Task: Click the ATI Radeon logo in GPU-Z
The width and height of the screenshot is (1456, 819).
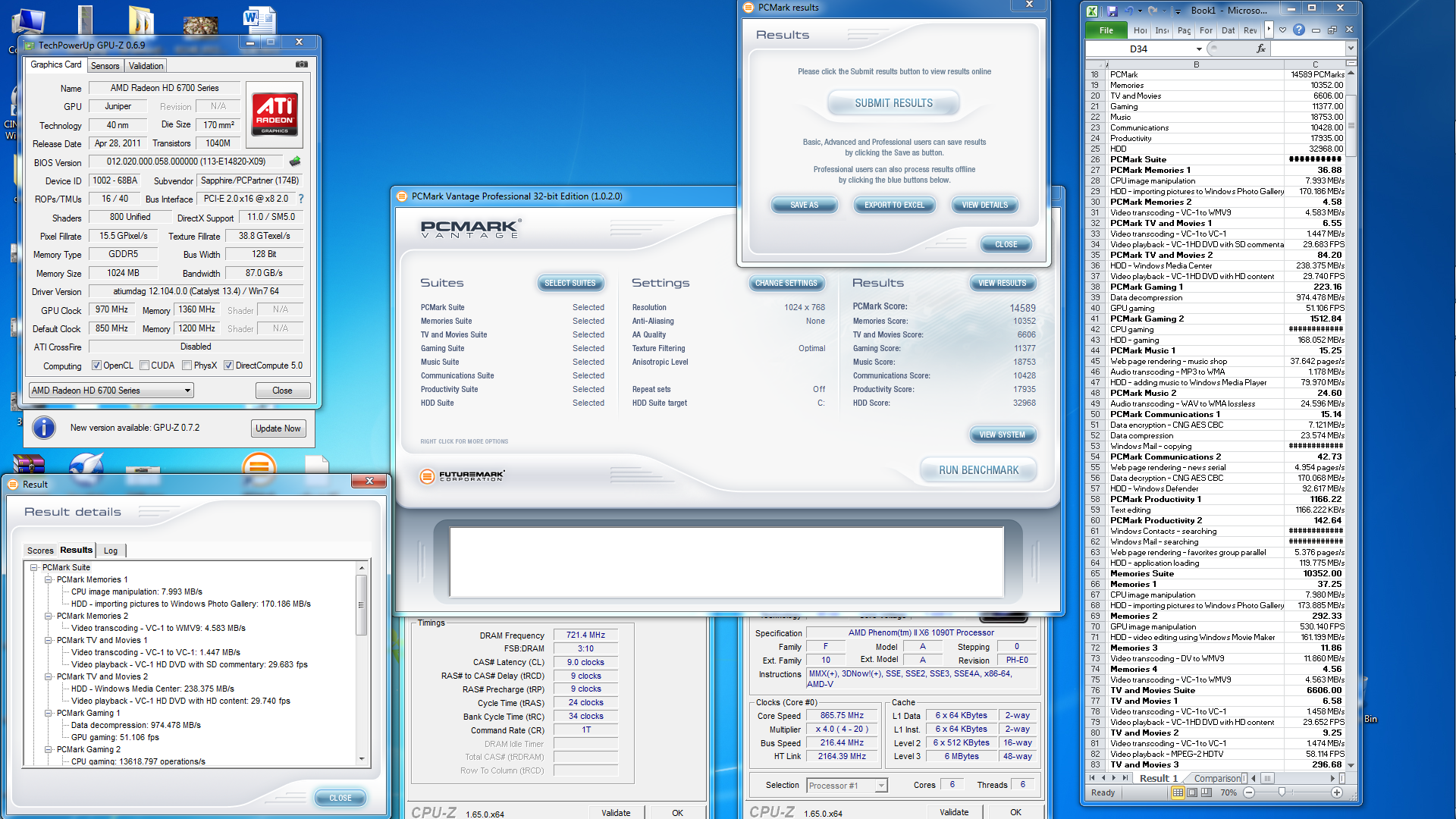Action: pyautogui.click(x=275, y=114)
